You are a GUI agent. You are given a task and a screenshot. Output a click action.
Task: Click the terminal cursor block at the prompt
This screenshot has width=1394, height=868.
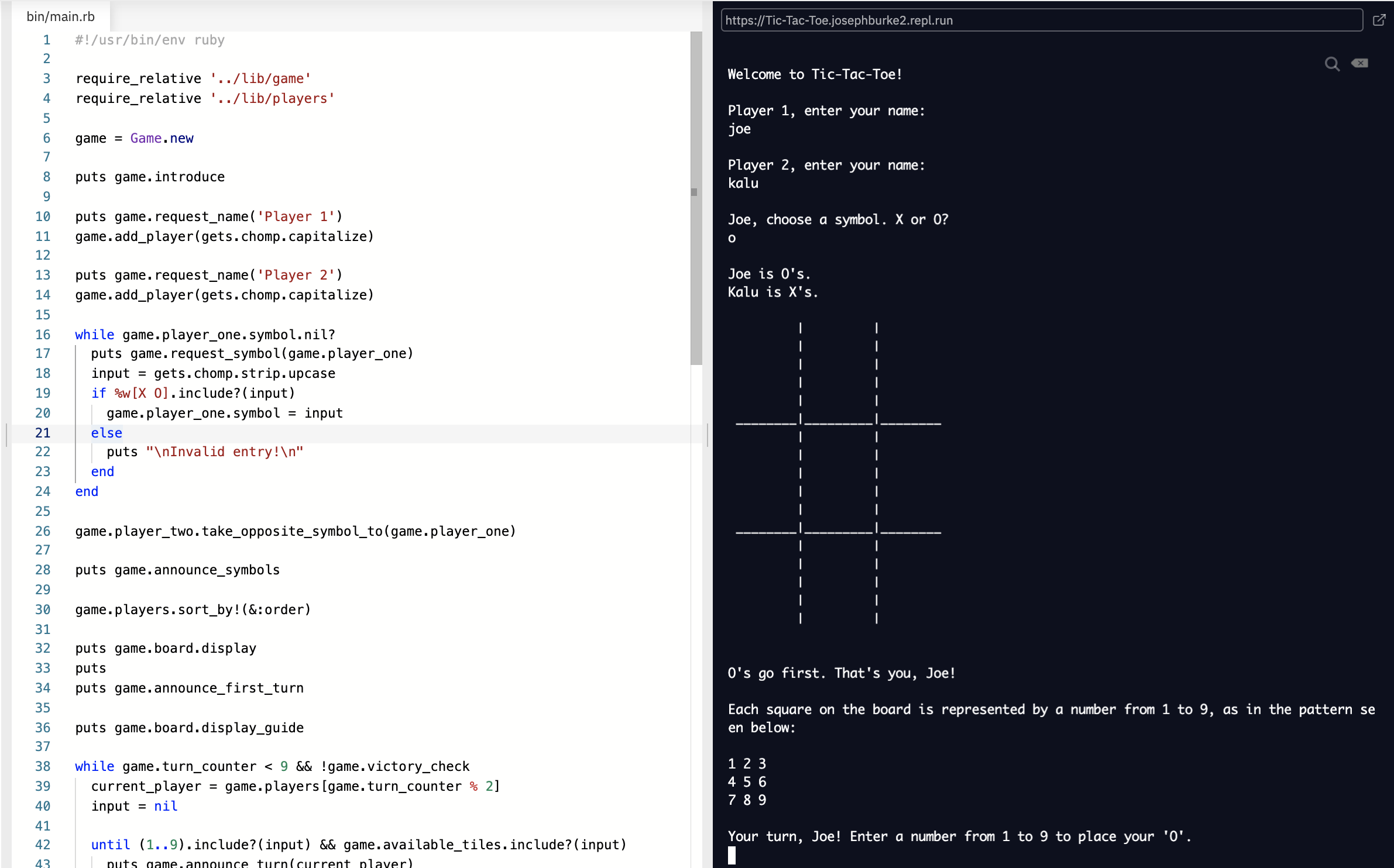[732, 855]
